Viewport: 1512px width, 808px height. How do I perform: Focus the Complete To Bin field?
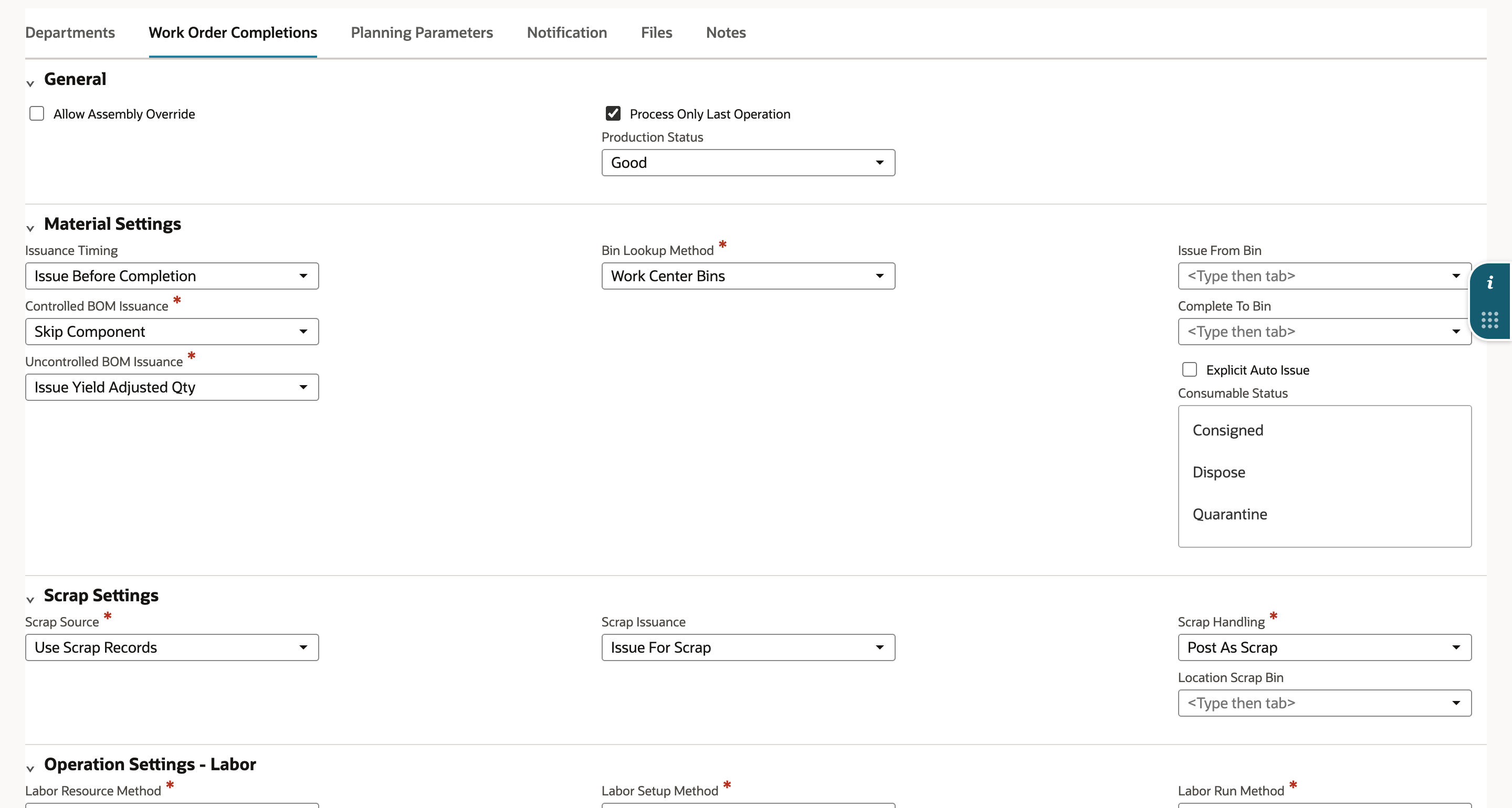[x=1324, y=332]
